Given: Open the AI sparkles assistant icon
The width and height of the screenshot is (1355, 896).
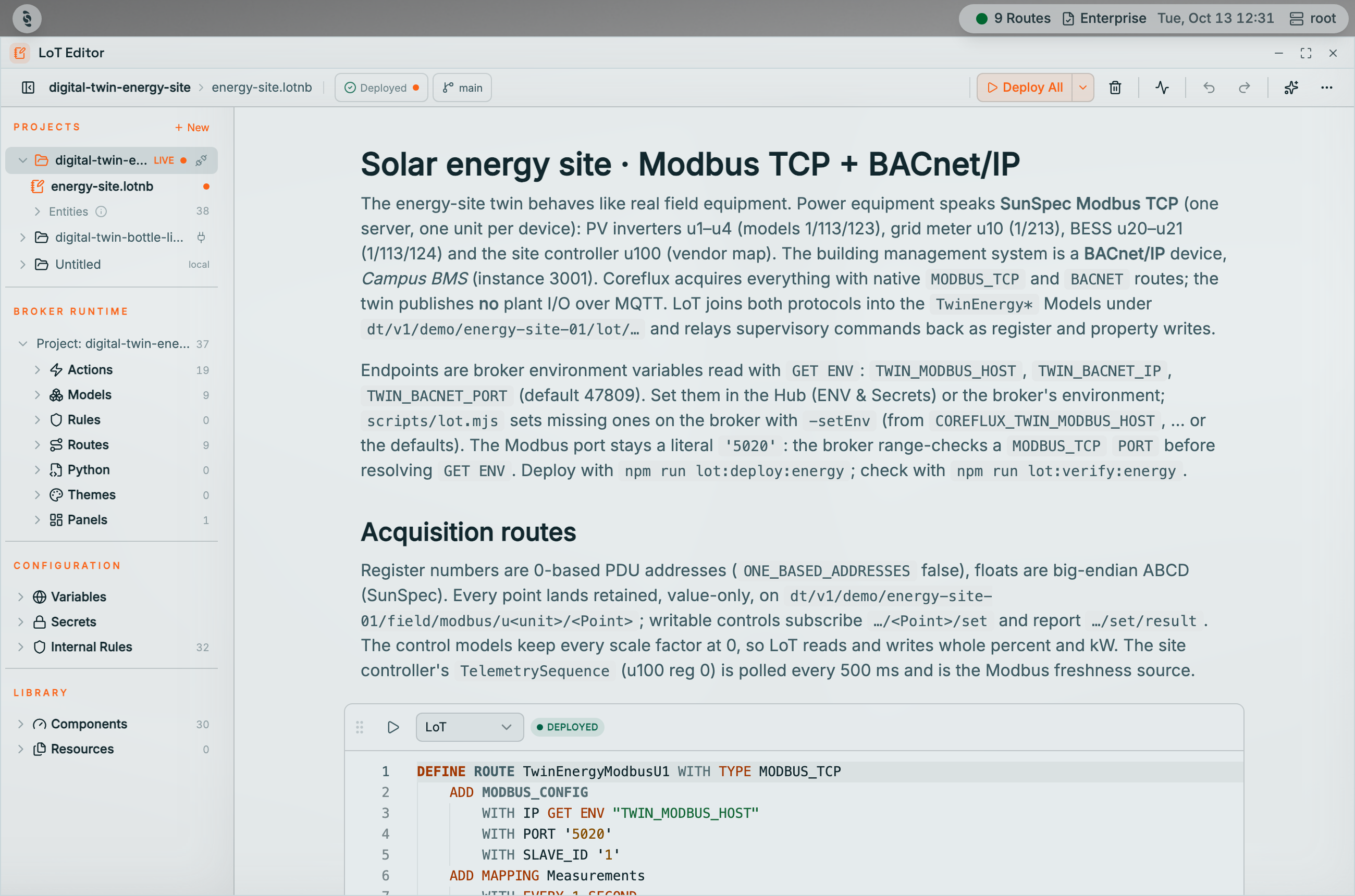Looking at the screenshot, I should pyautogui.click(x=1291, y=88).
